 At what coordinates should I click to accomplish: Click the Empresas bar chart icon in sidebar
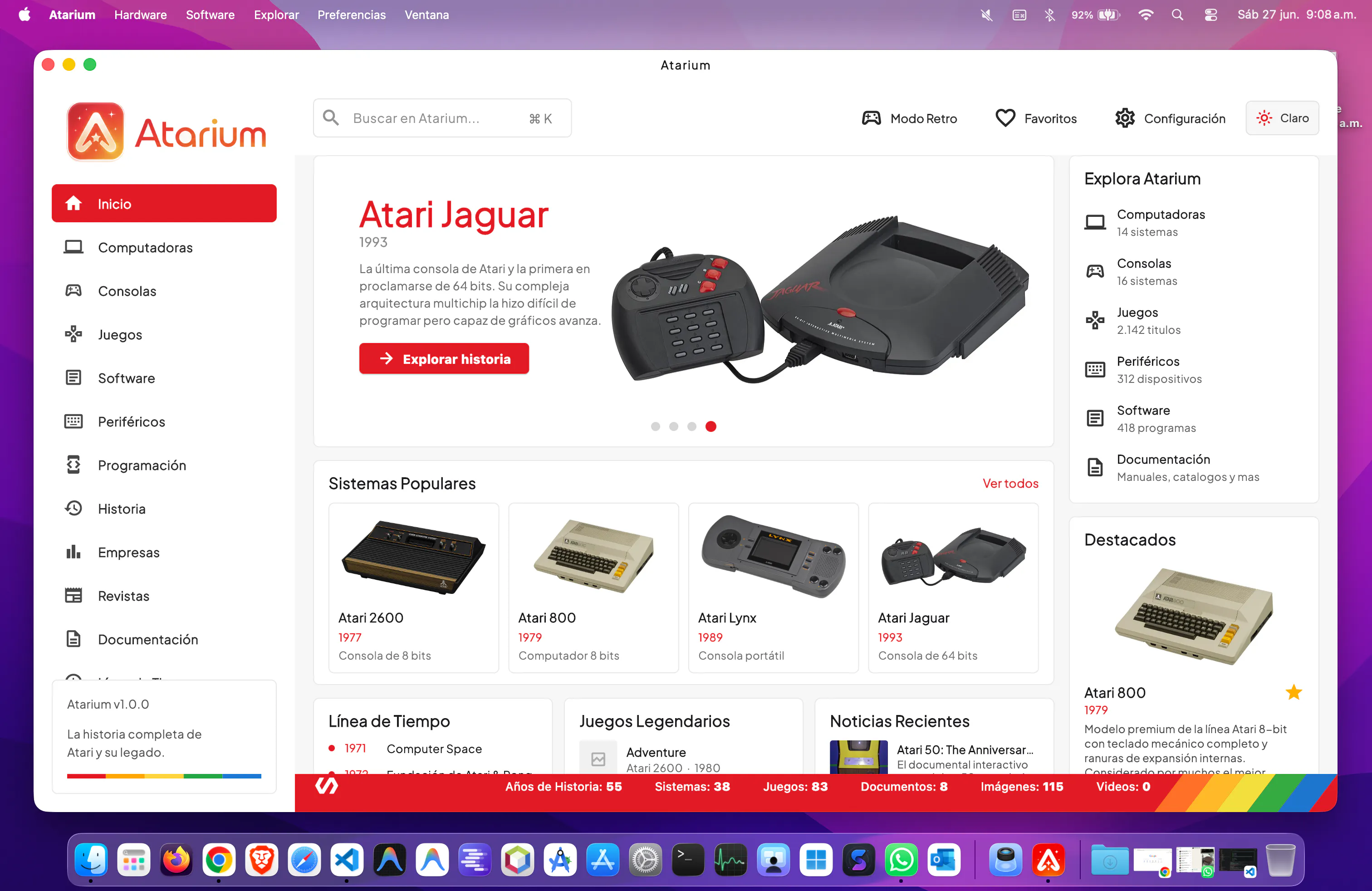click(x=73, y=552)
